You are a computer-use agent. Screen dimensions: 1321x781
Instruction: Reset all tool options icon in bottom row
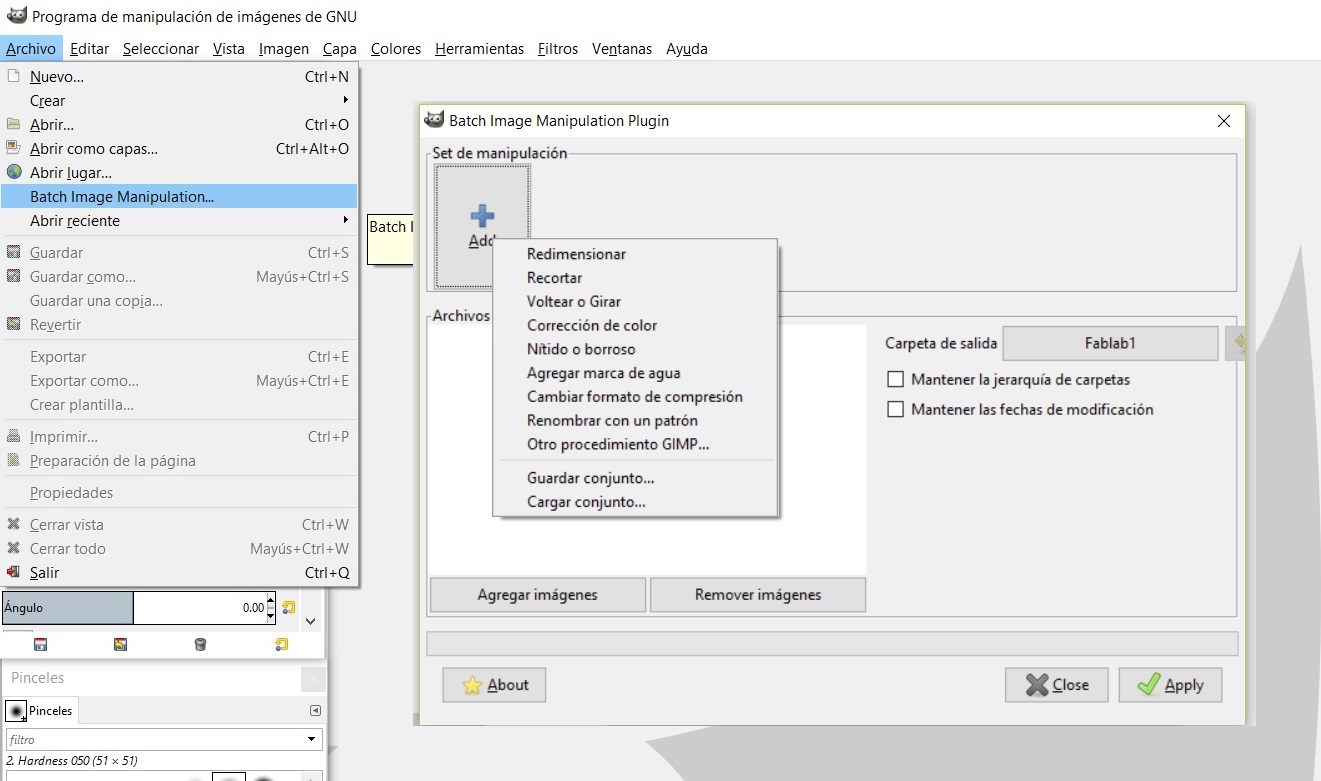click(x=281, y=645)
